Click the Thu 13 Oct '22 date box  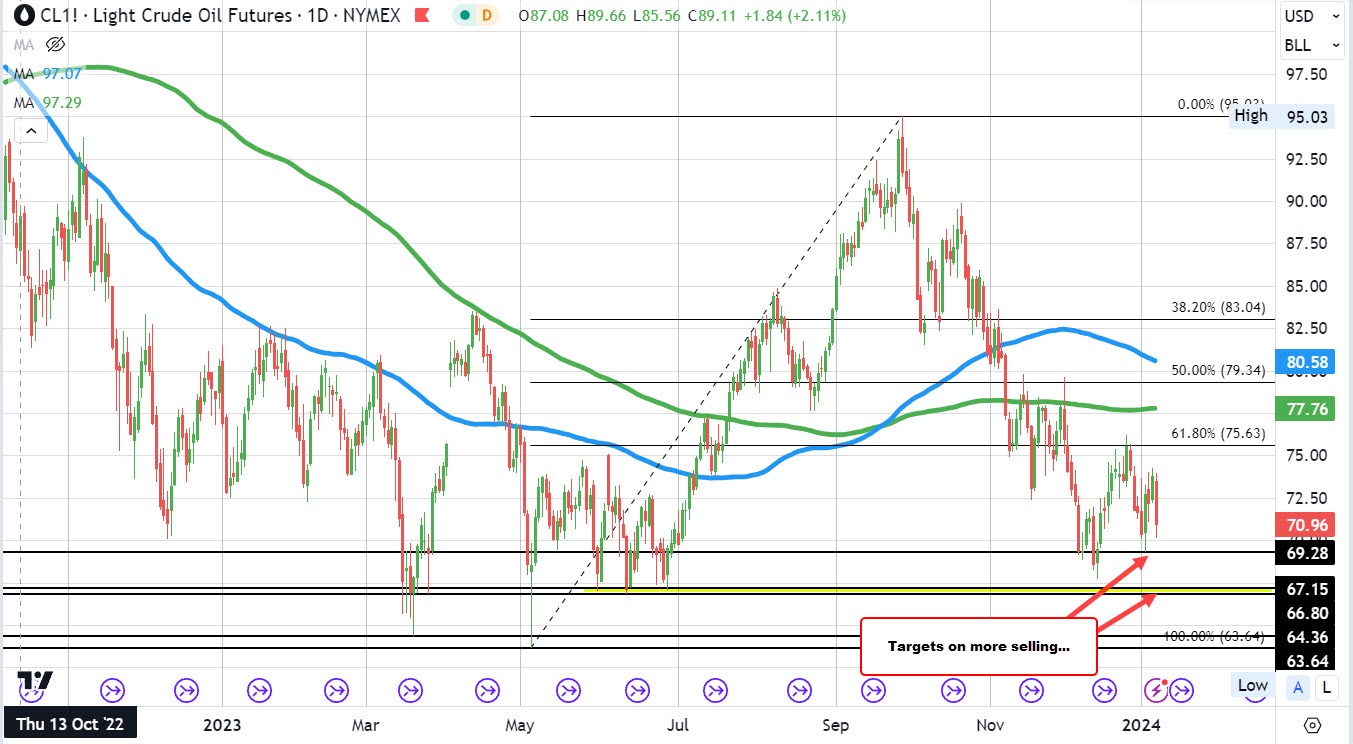68,723
